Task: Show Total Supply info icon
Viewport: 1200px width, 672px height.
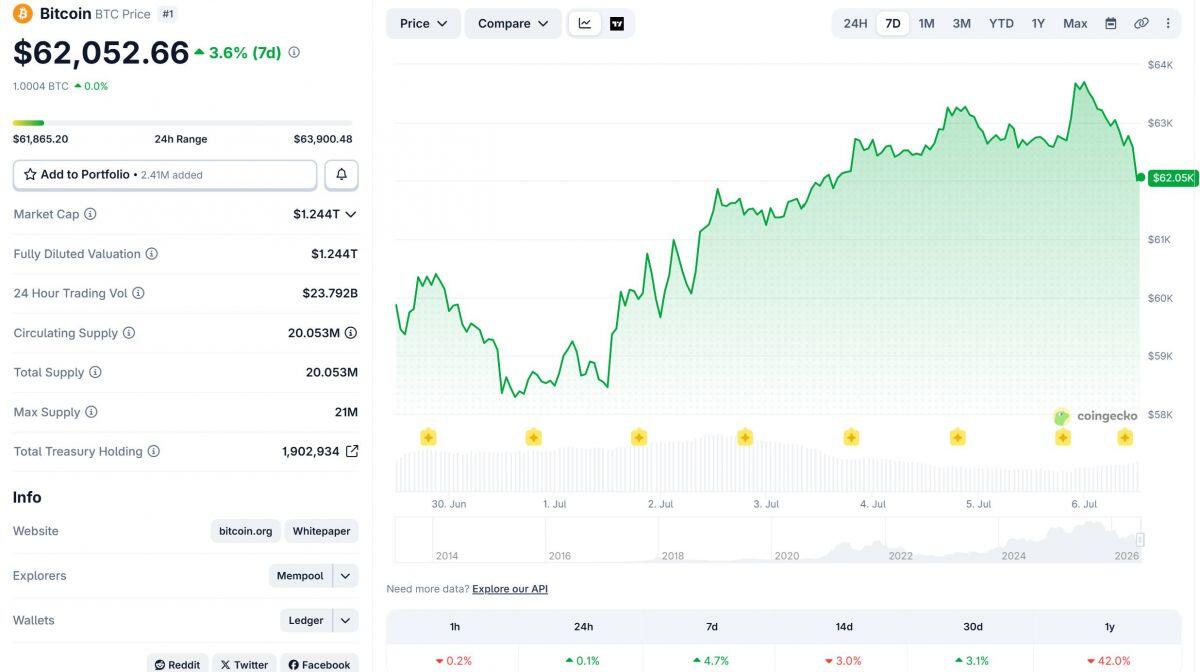Action: 95,372
